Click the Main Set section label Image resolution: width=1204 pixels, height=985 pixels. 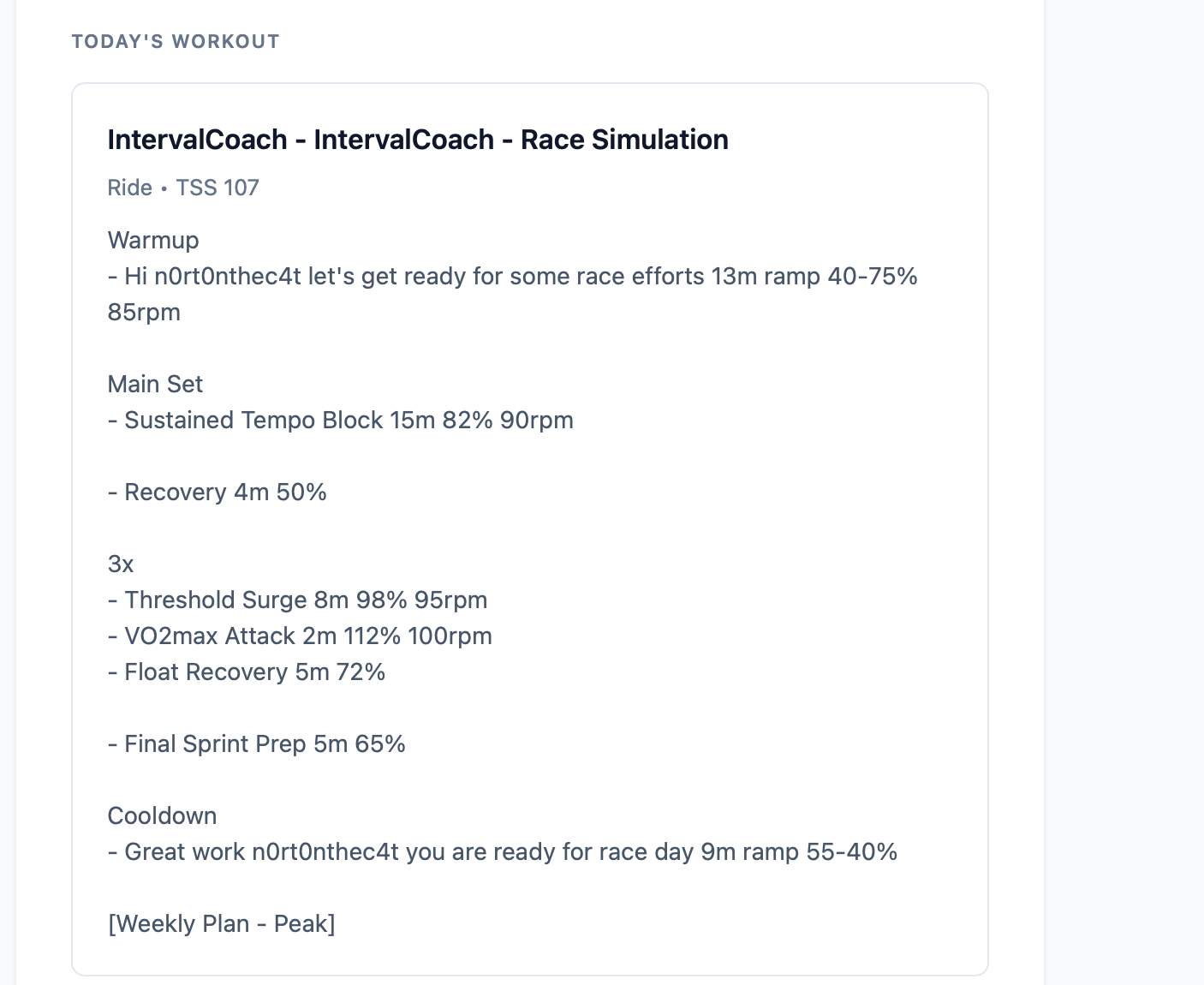155,384
